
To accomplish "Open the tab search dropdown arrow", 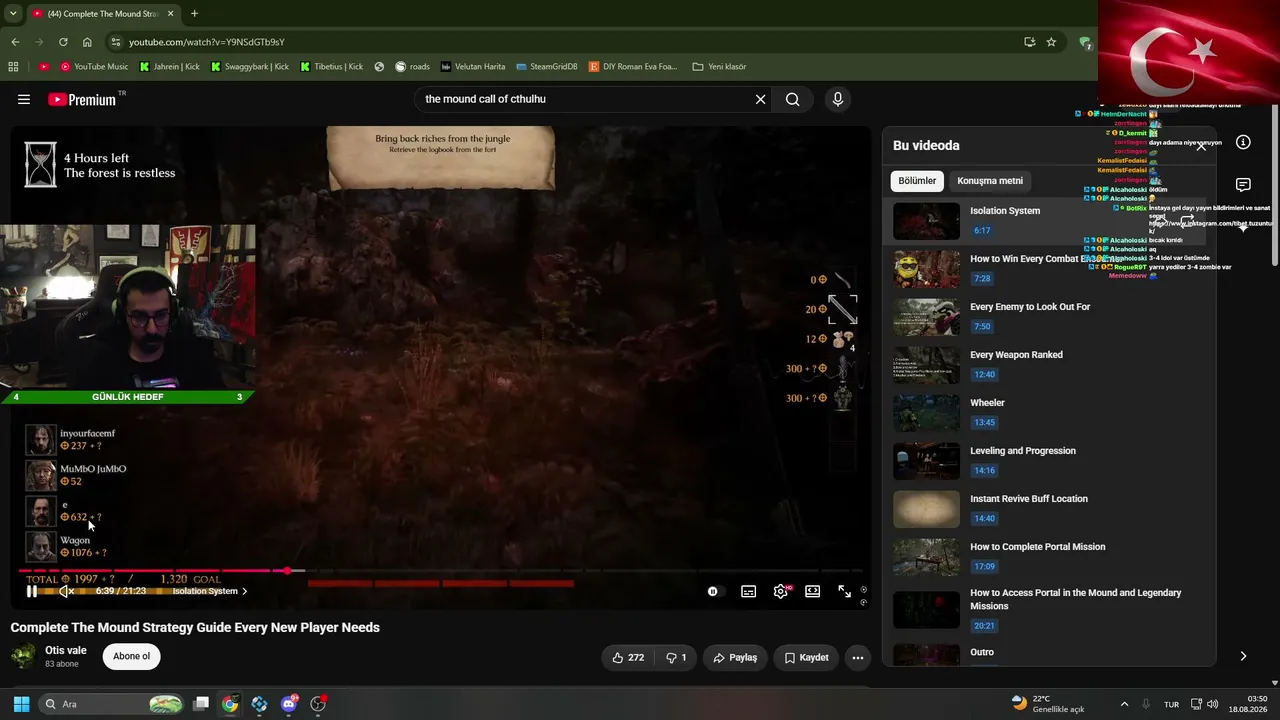I will (13, 14).
